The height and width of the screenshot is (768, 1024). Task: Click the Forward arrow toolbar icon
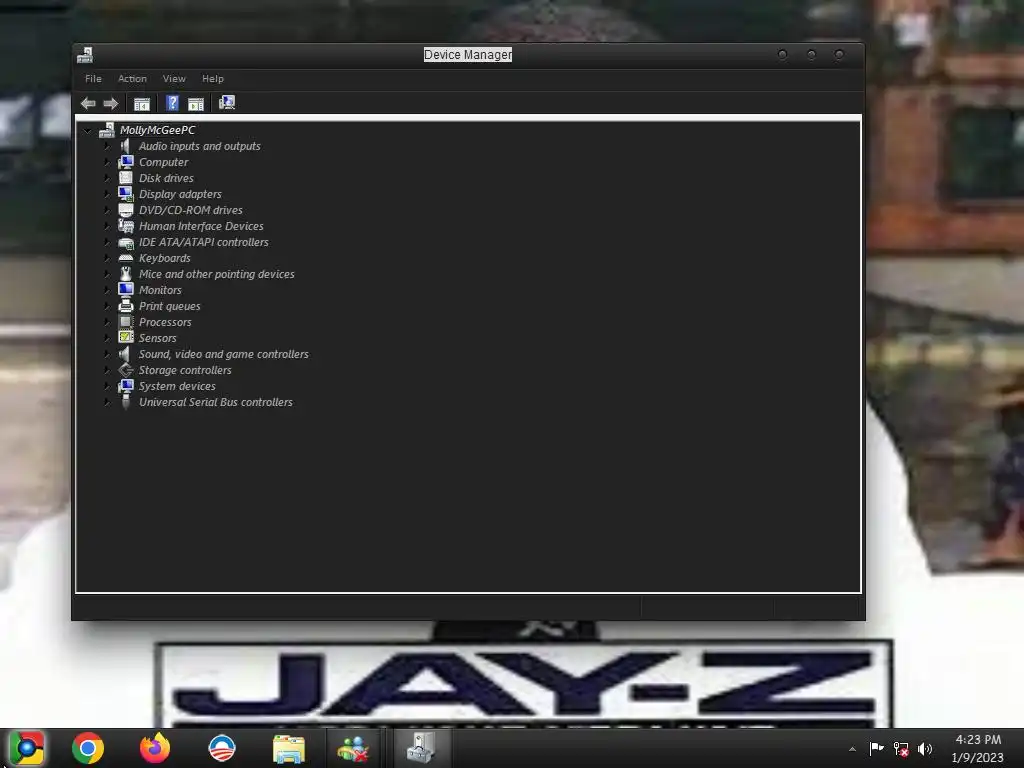point(110,103)
